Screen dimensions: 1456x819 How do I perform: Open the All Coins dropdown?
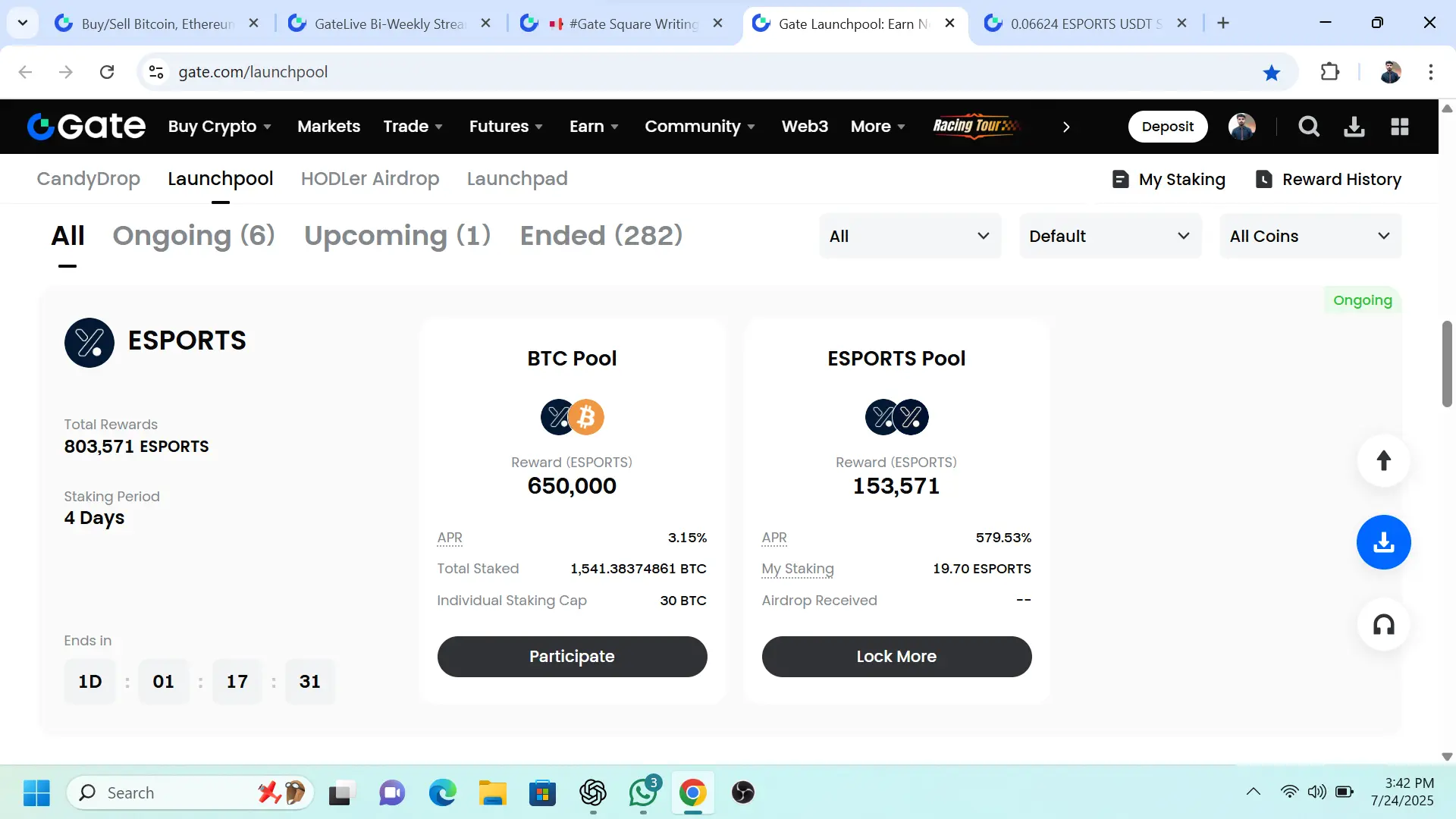pyautogui.click(x=1310, y=237)
